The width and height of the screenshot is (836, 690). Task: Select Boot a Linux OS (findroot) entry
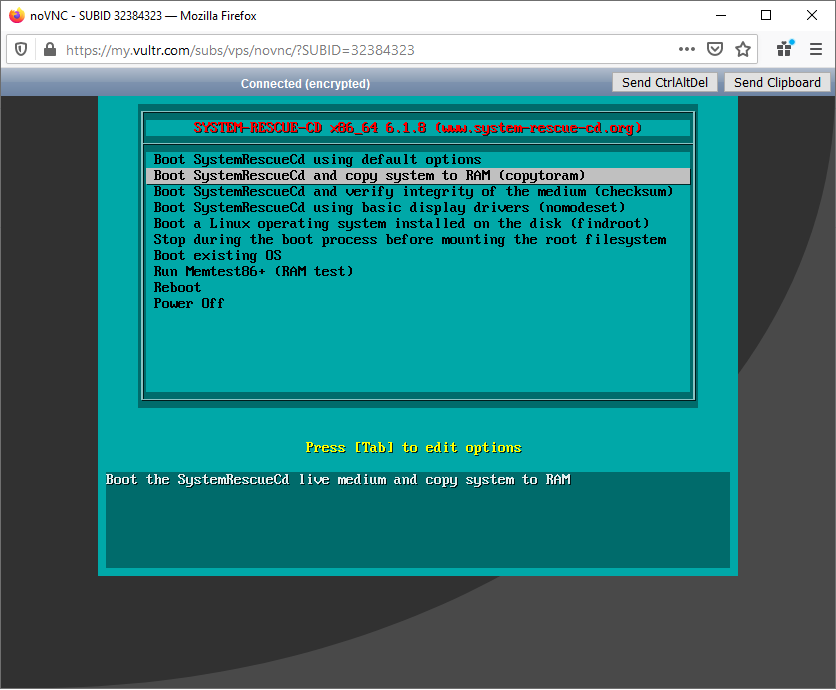419,223
